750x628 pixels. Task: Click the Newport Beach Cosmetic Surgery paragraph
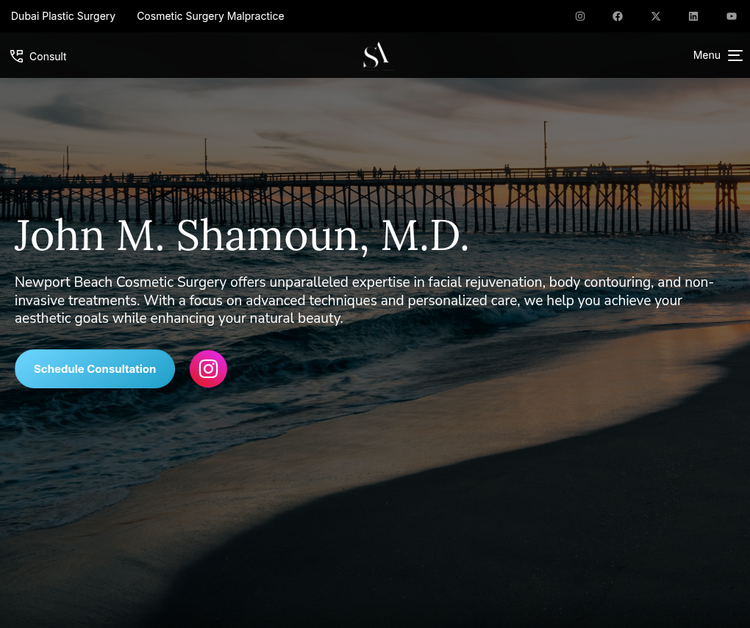(364, 300)
